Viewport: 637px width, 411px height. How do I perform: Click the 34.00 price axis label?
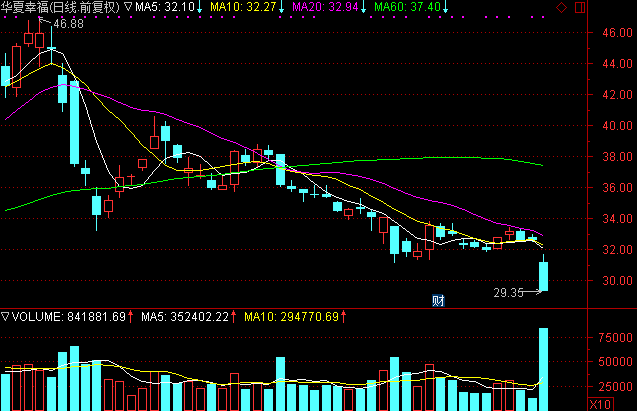(x=618, y=219)
